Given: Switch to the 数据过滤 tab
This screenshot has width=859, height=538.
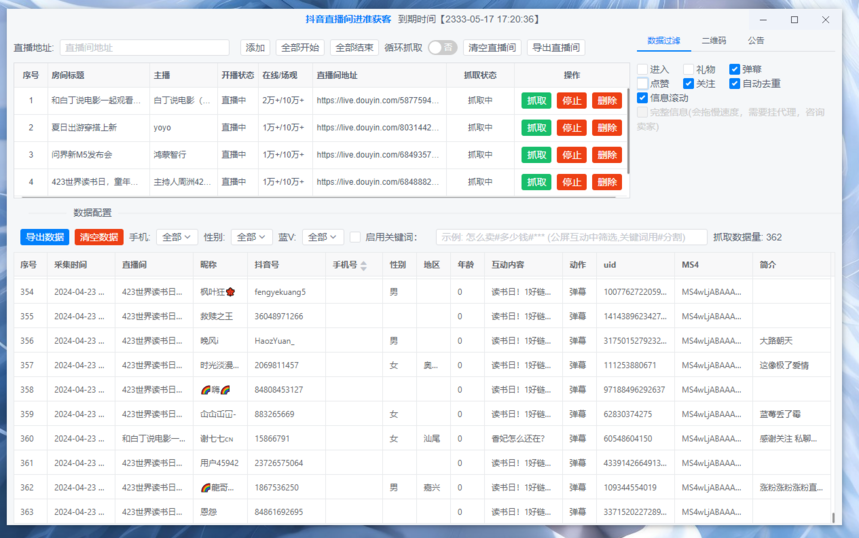Looking at the screenshot, I should (663, 41).
